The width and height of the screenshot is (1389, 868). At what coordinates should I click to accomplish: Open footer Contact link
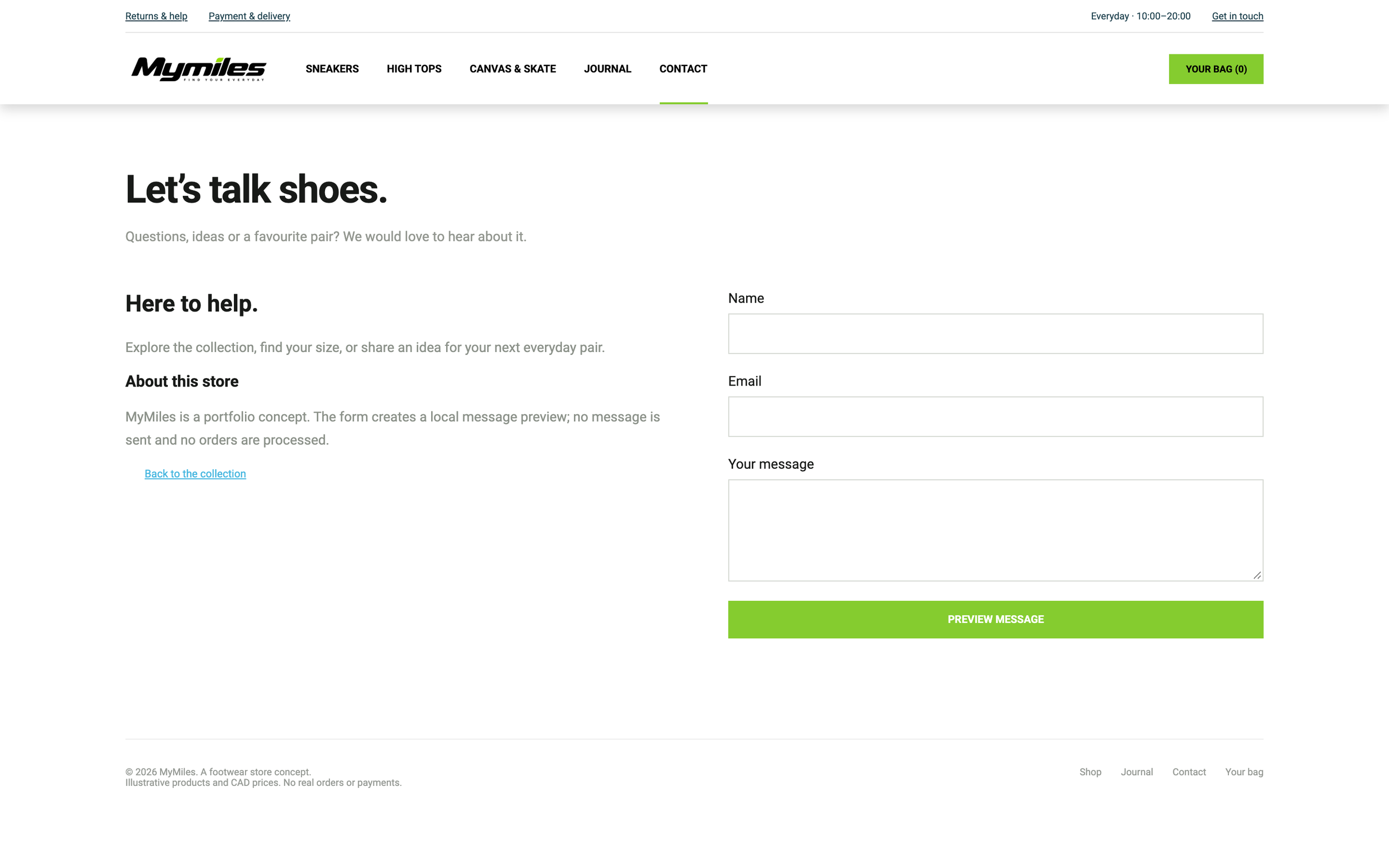[1188, 771]
